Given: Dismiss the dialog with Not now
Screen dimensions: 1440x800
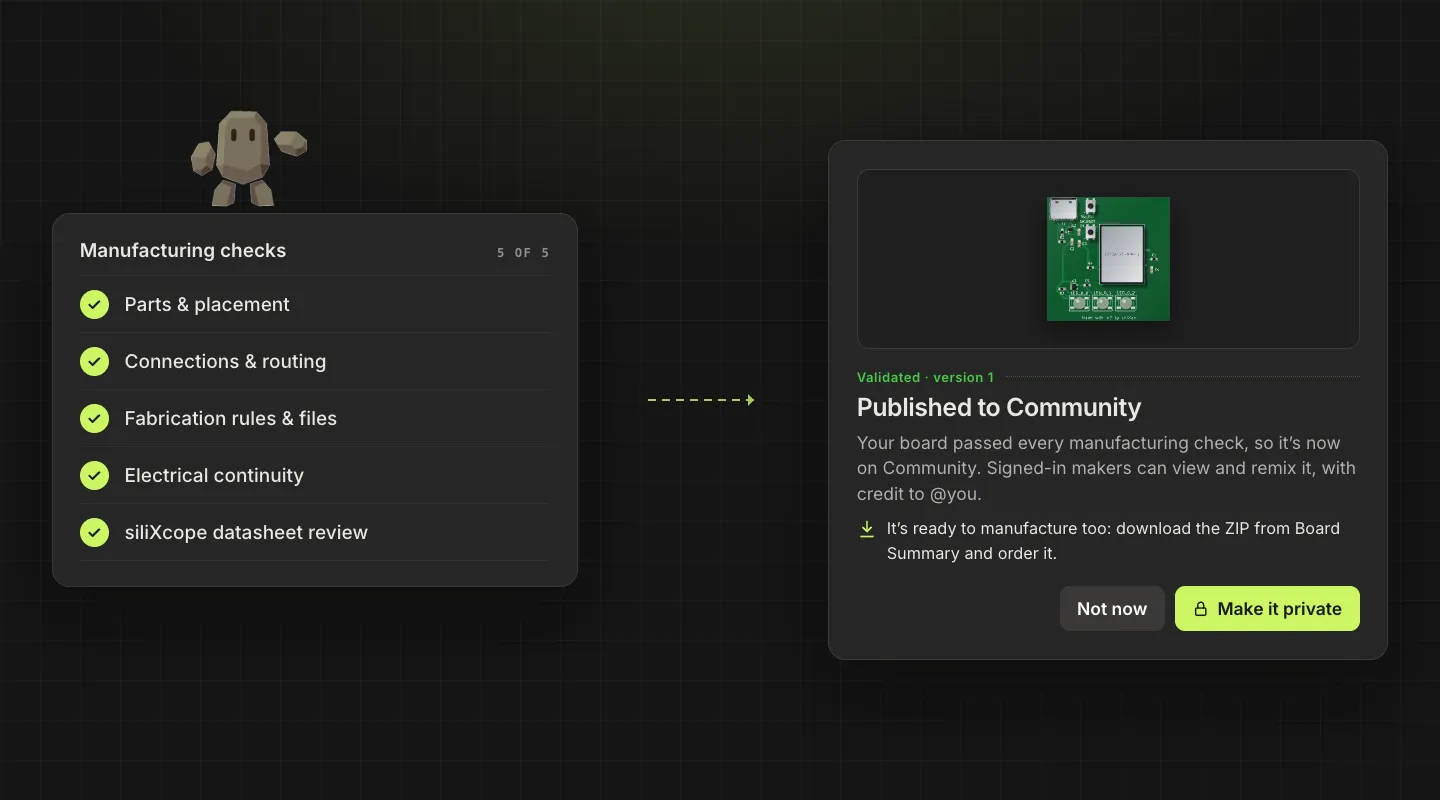Looking at the screenshot, I should (1112, 608).
